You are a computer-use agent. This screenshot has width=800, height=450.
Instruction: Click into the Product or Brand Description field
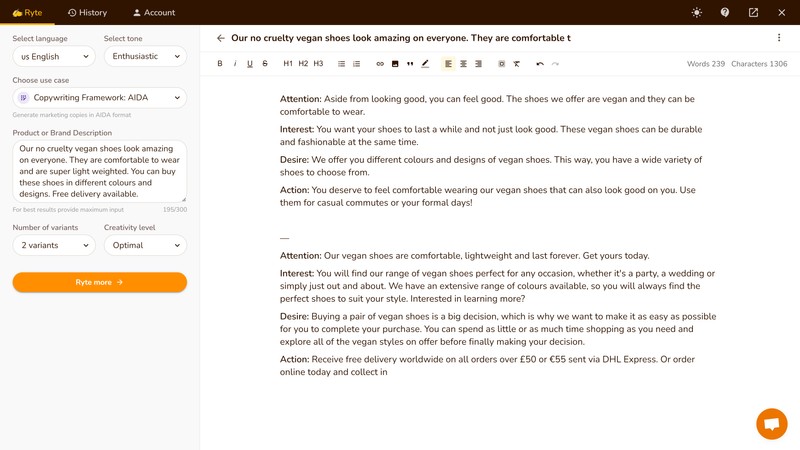pyautogui.click(x=100, y=170)
